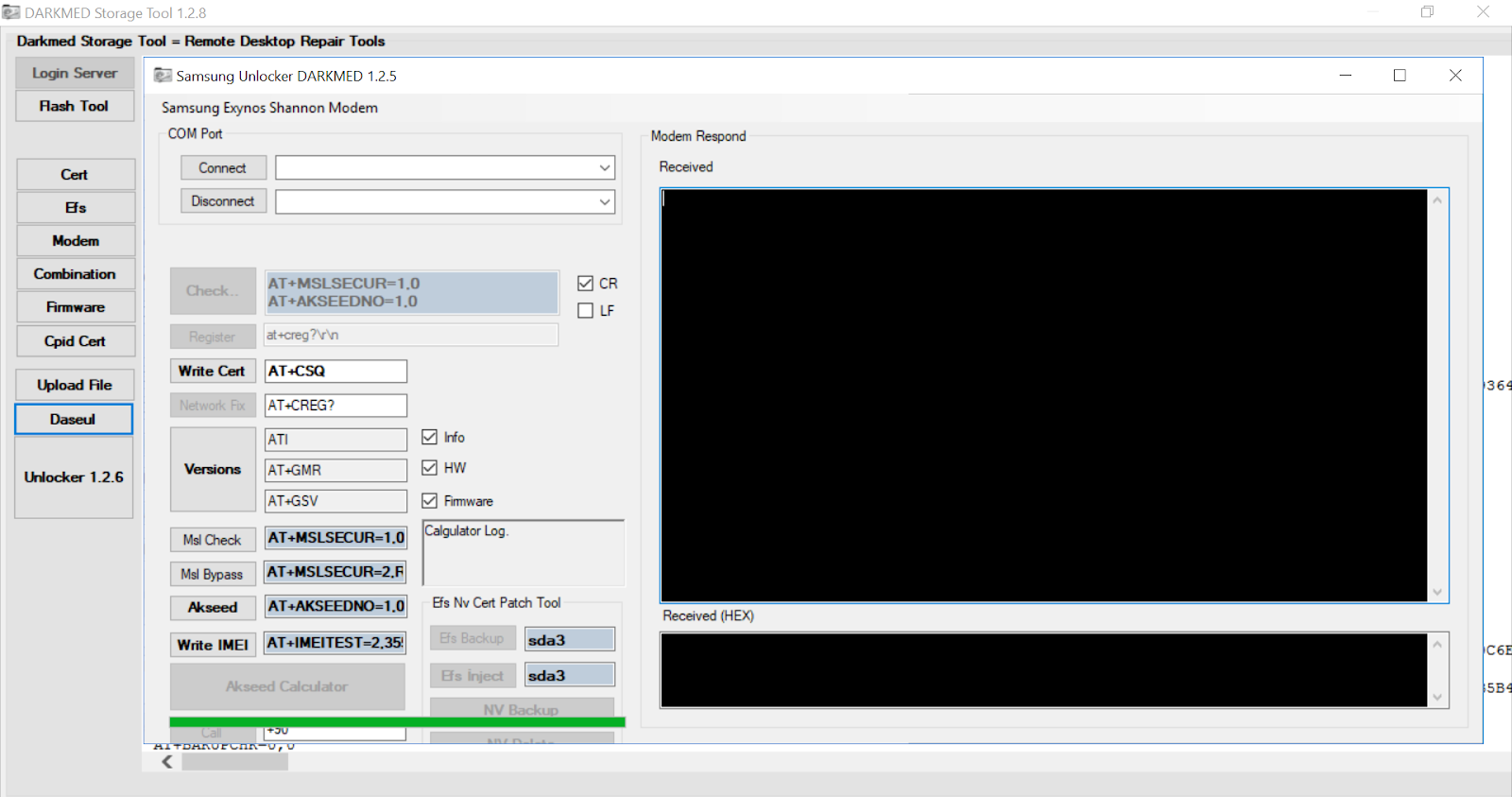
Task: Click the Disconnect button
Action: click(223, 201)
